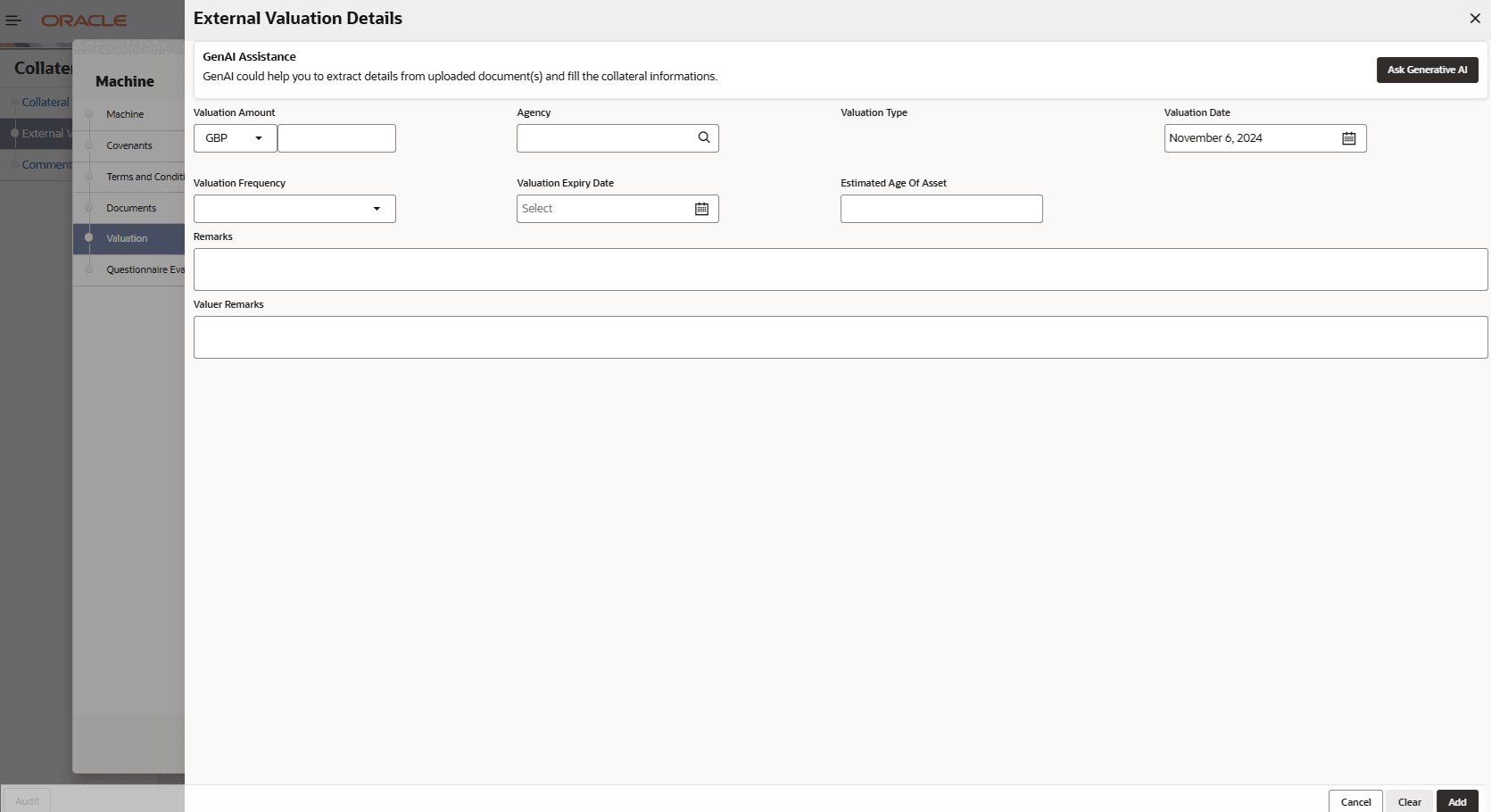The width and height of the screenshot is (1491, 812).
Task: Open the Valuation Expiry Date calendar icon
Action: [x=701, y=208]
